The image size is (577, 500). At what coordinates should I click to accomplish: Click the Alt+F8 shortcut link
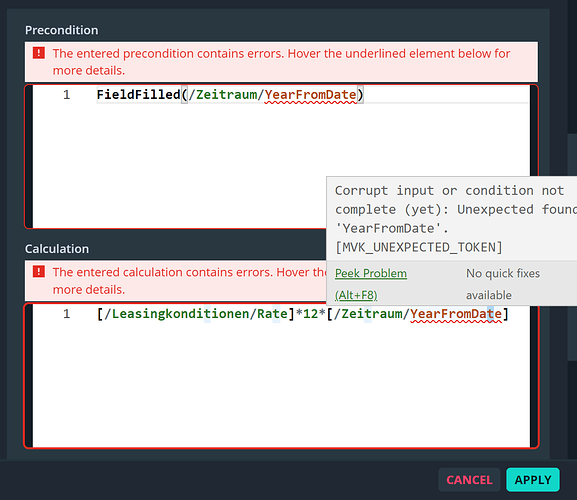(356, 295)
